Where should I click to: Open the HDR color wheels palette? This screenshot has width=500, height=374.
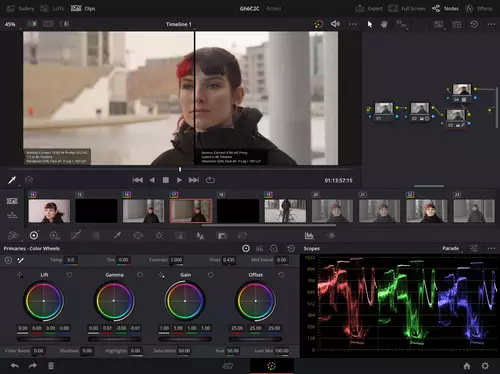(54, 236)
